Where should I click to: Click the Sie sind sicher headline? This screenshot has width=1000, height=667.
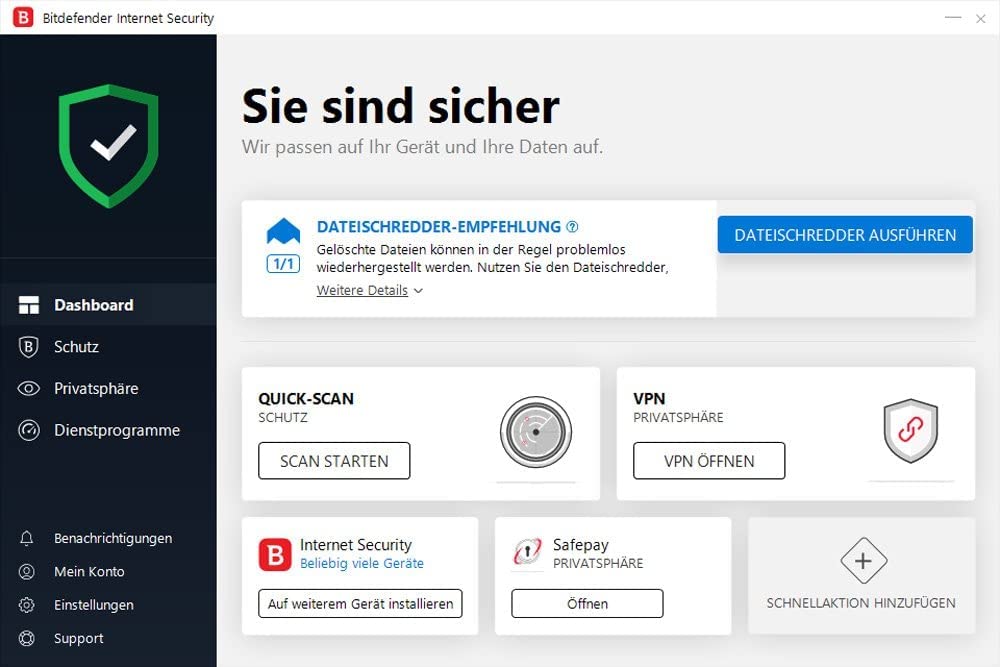[x=401, y=106]
